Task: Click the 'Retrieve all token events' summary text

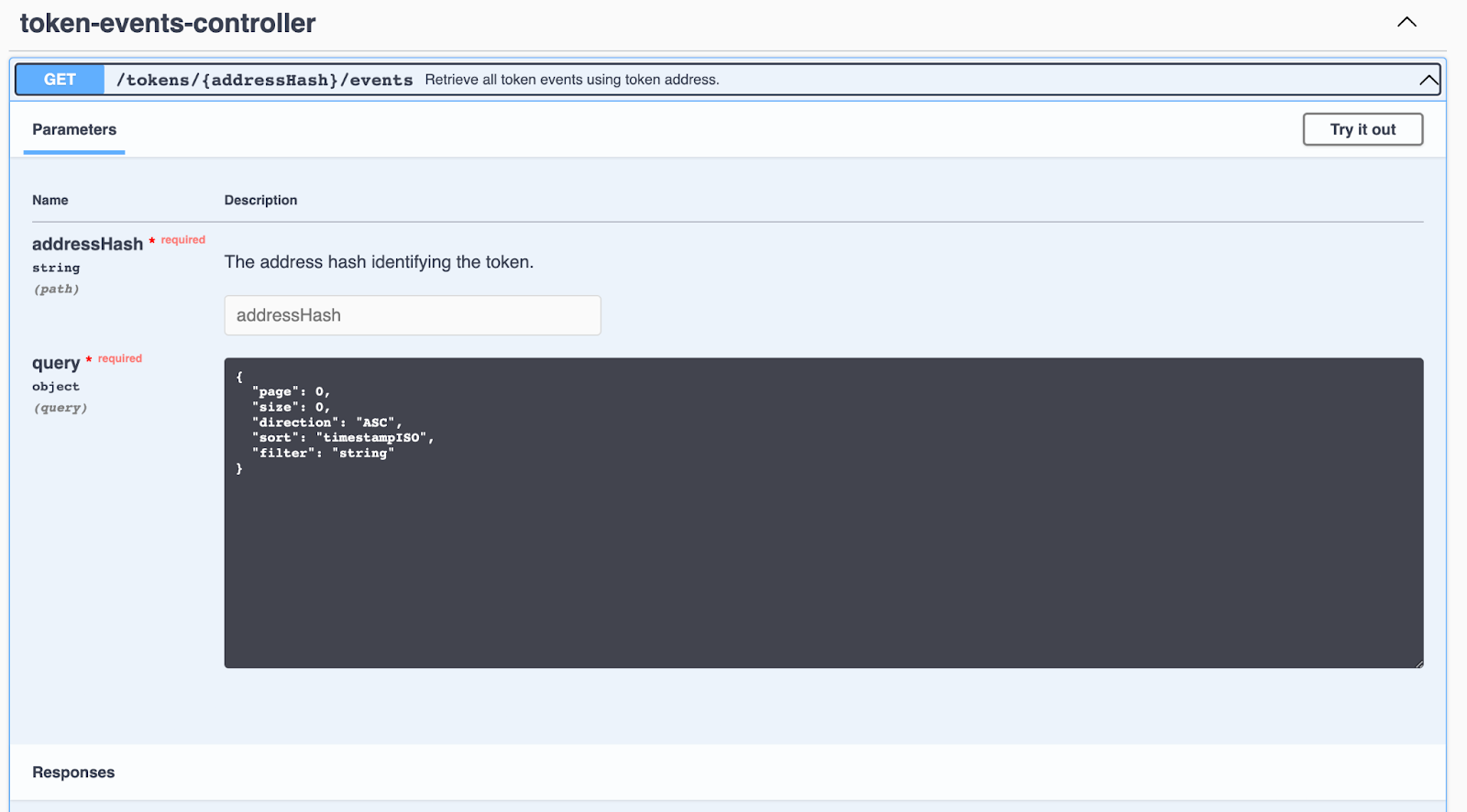Action: point(572,80)
